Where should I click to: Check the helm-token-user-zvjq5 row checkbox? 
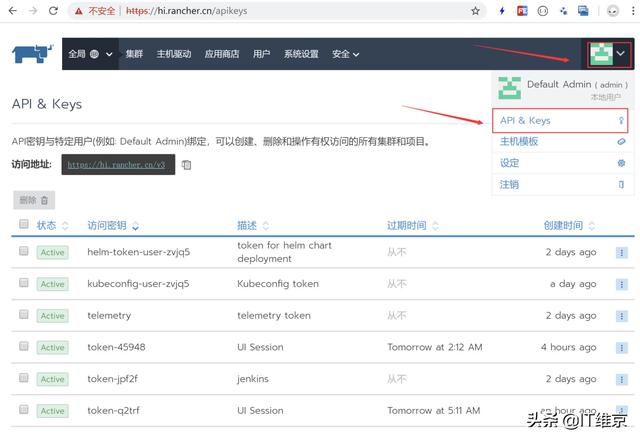point(24,251)
